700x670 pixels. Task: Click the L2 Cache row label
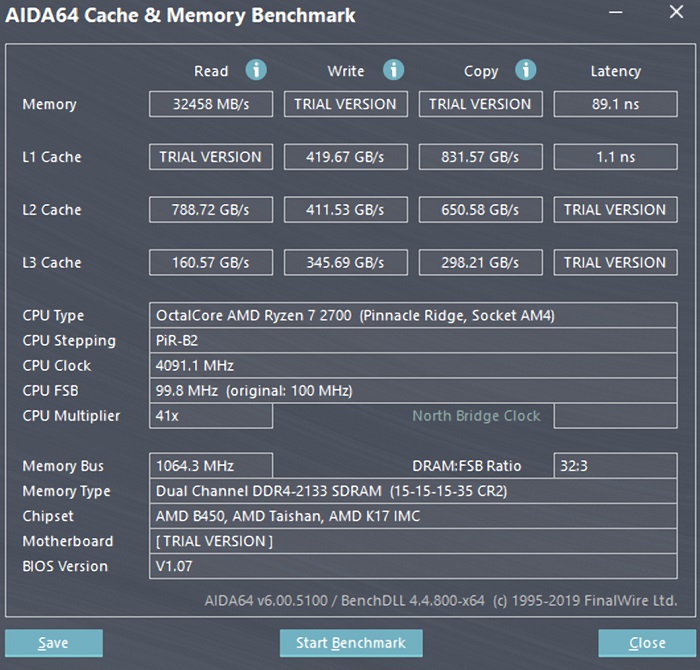tap(52, 210)
